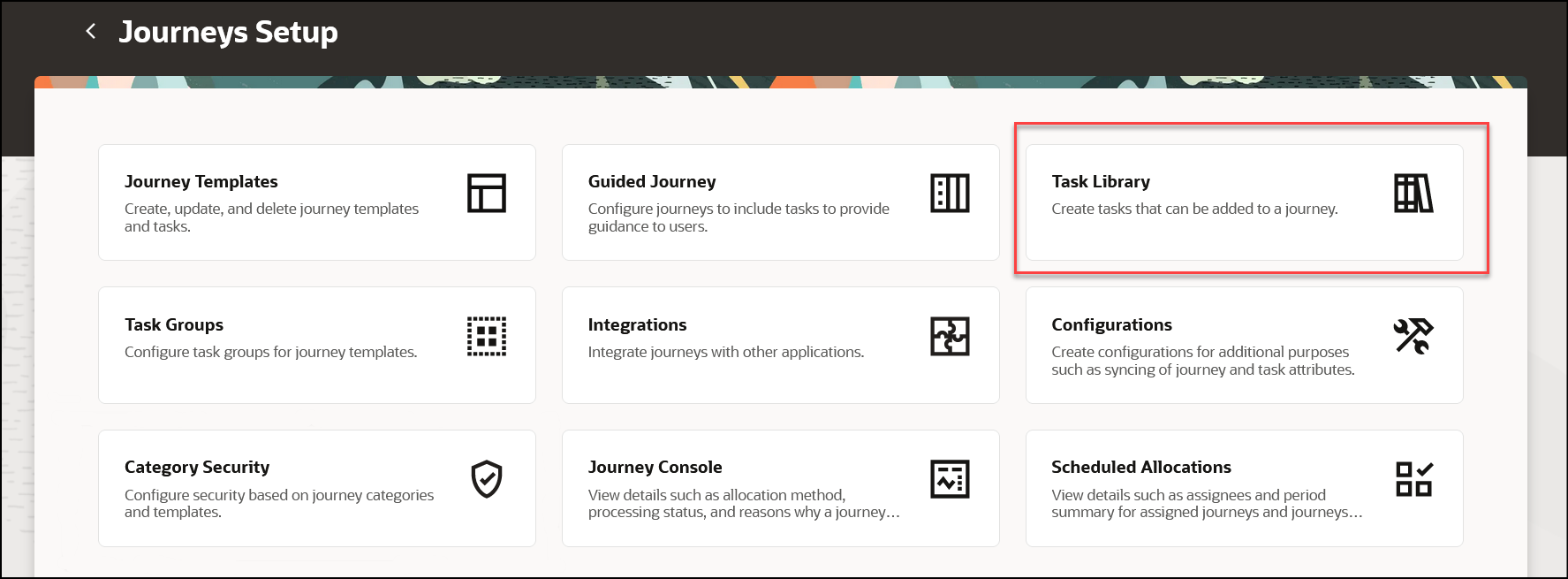Click the Configurations wrench and hammer icon
The image size is (1568, 579).
point(1413,336)
